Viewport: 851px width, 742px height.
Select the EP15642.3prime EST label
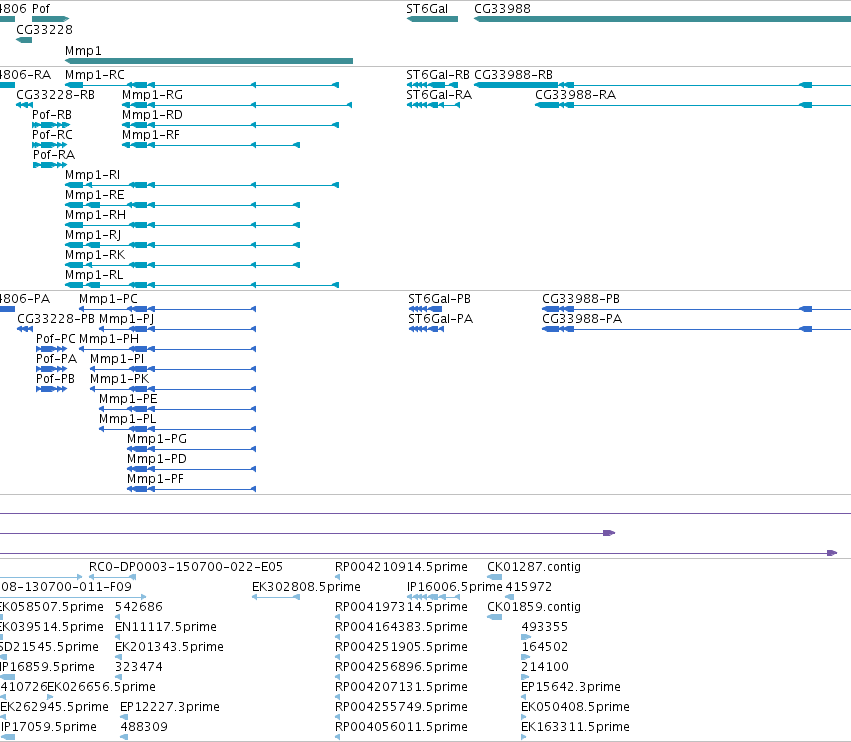571,687
